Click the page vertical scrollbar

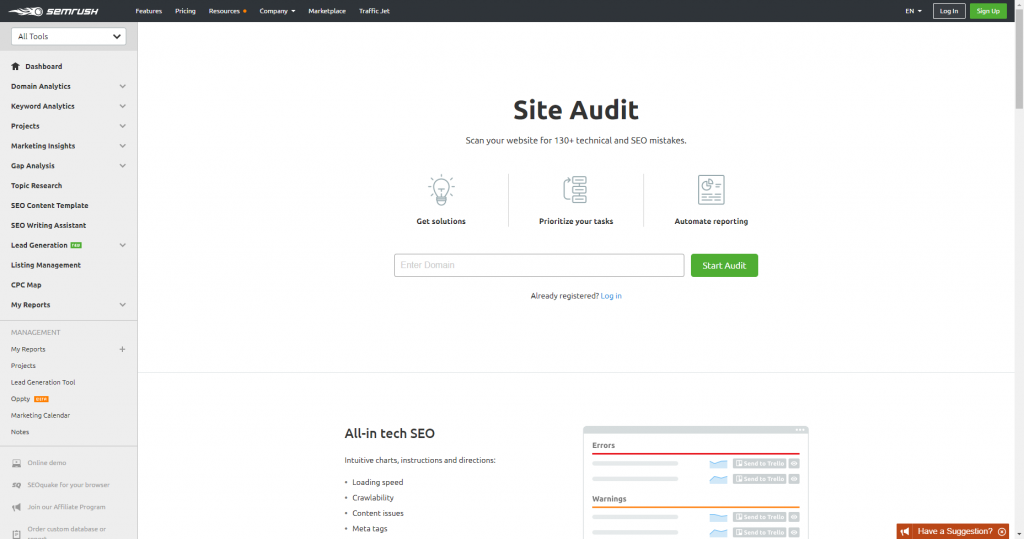tap(1018, 60)
